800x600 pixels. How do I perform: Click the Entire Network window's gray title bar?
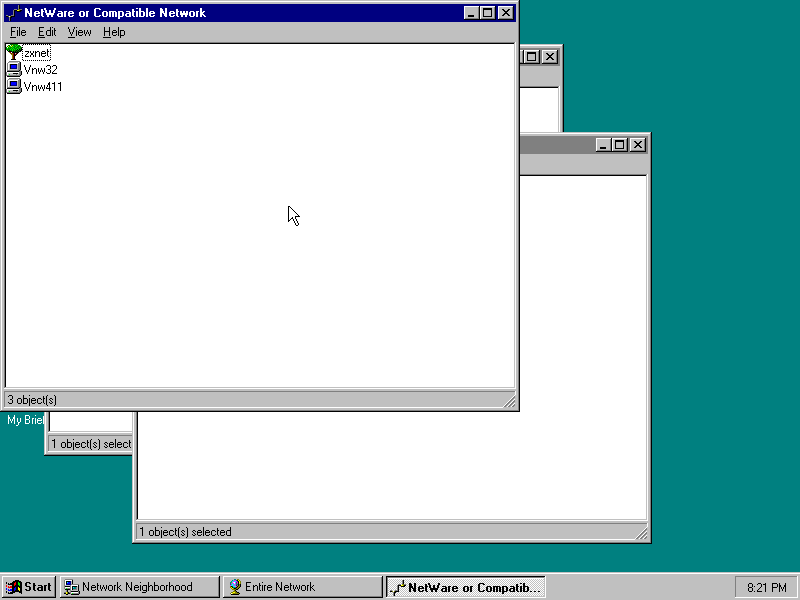pos(557,145)
